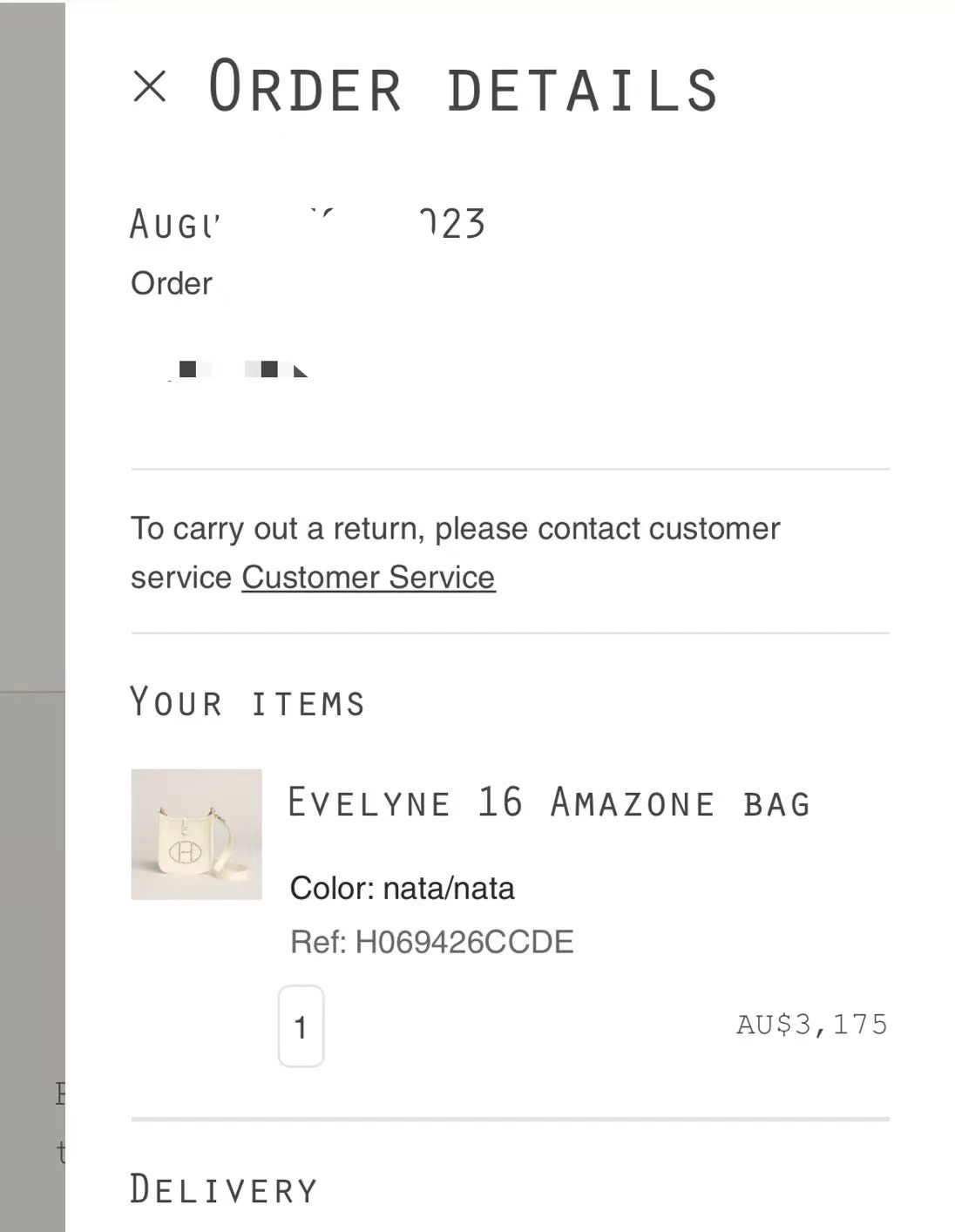Click the Your Items section heading
Image resolution: width=955 pixels, height=1232 pixels.
[247, 702]
